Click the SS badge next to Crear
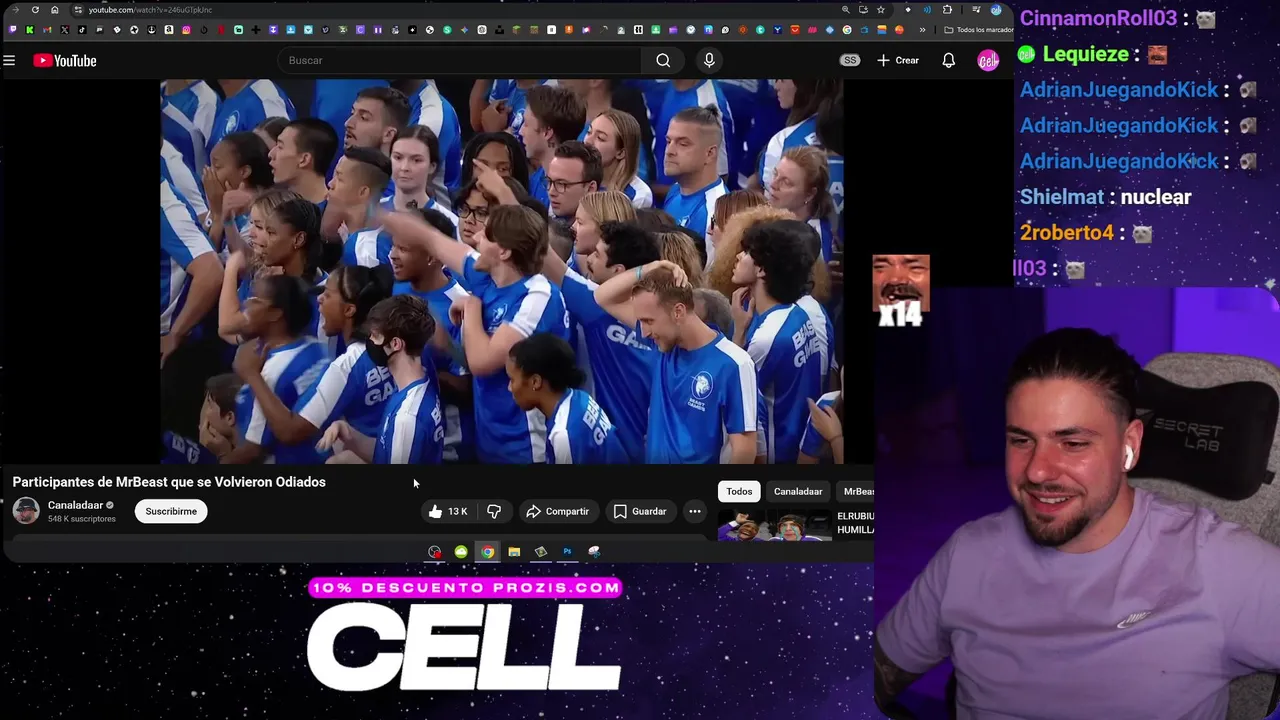The image size is (1280, 720). click(x=850, y=60)
